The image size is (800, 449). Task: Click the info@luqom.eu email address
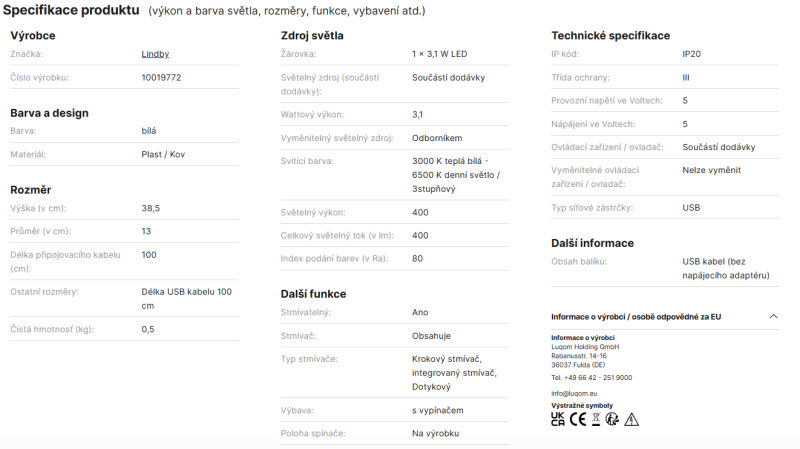tap(574, 393)
